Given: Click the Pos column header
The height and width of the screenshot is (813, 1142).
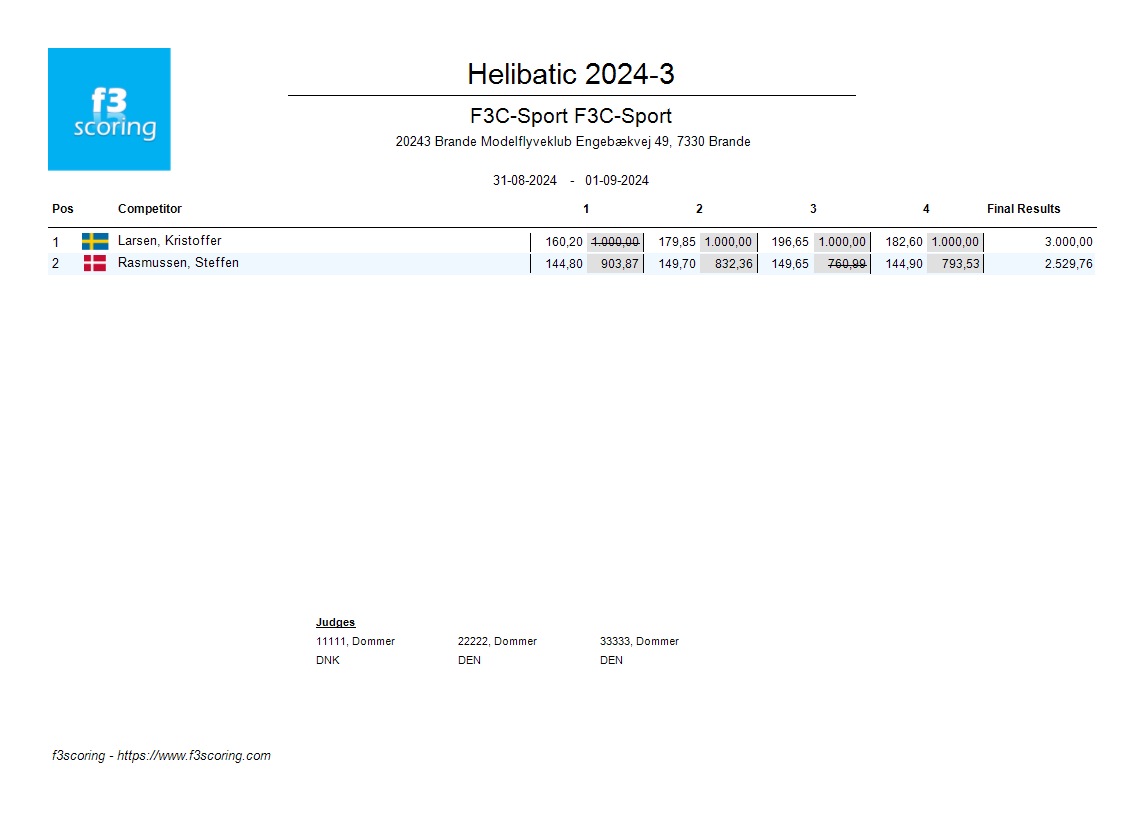Looking at the screenshot, I should (x=63, y=208).
